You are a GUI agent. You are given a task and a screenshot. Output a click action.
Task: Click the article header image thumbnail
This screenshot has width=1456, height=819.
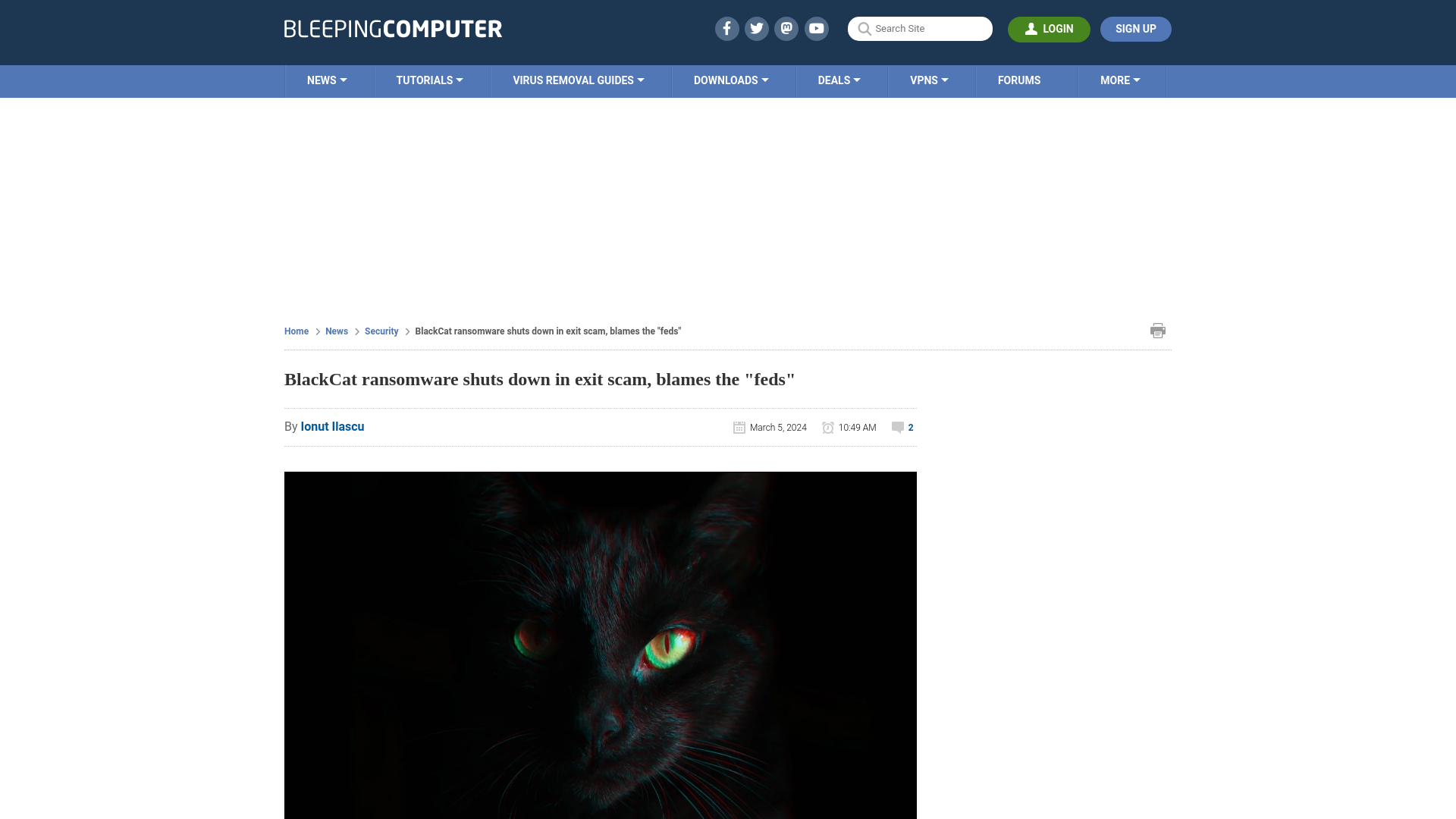600,645
